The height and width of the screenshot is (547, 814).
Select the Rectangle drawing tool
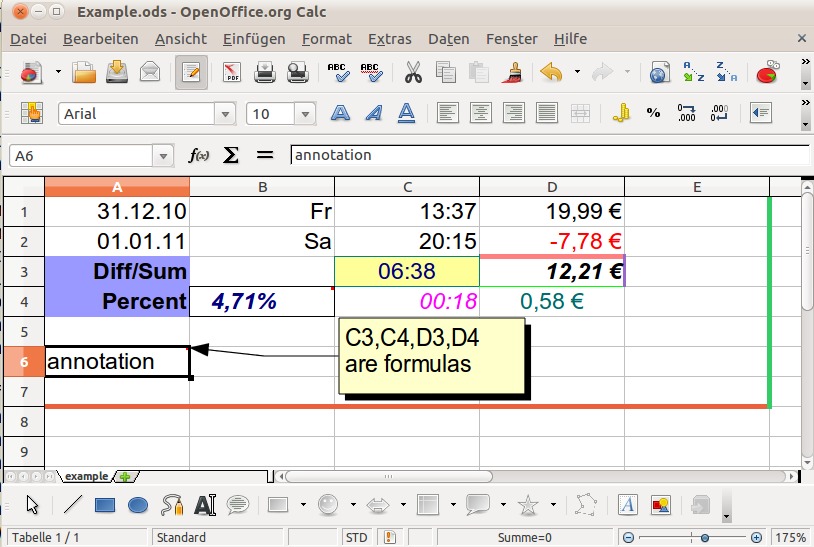click(x=105, y=504)
